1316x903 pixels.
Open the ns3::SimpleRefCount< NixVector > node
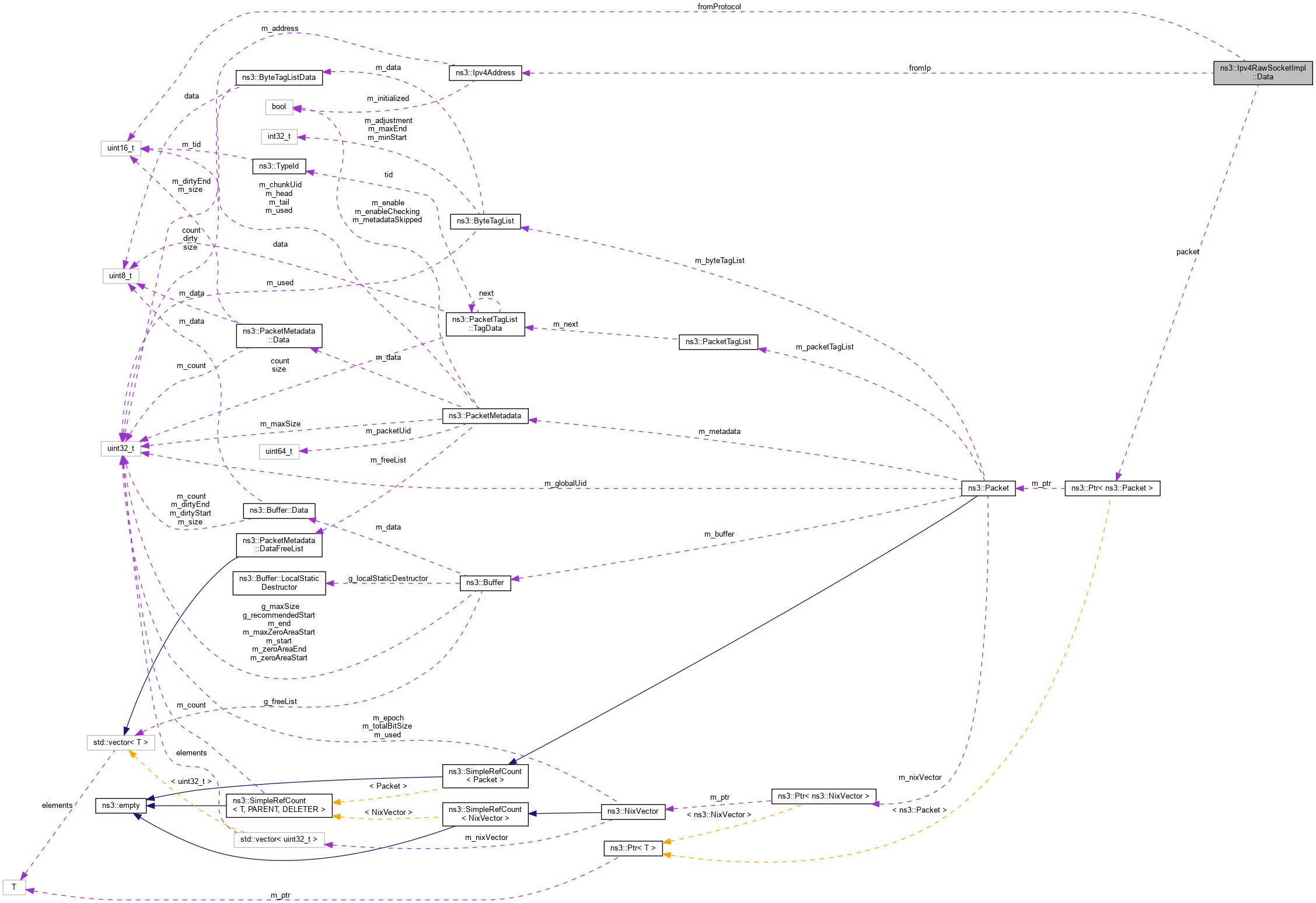pos(486,813)
